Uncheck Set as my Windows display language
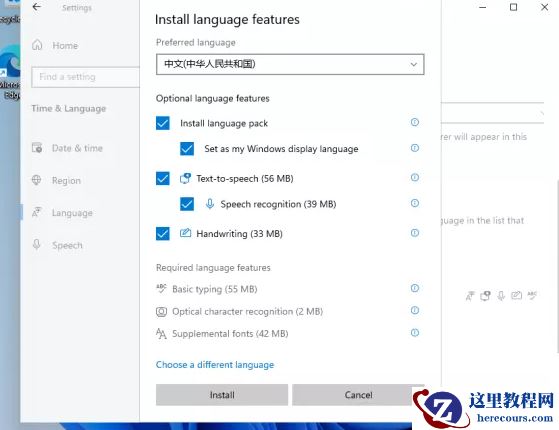 pyautogui.click(x=187, y=149)
